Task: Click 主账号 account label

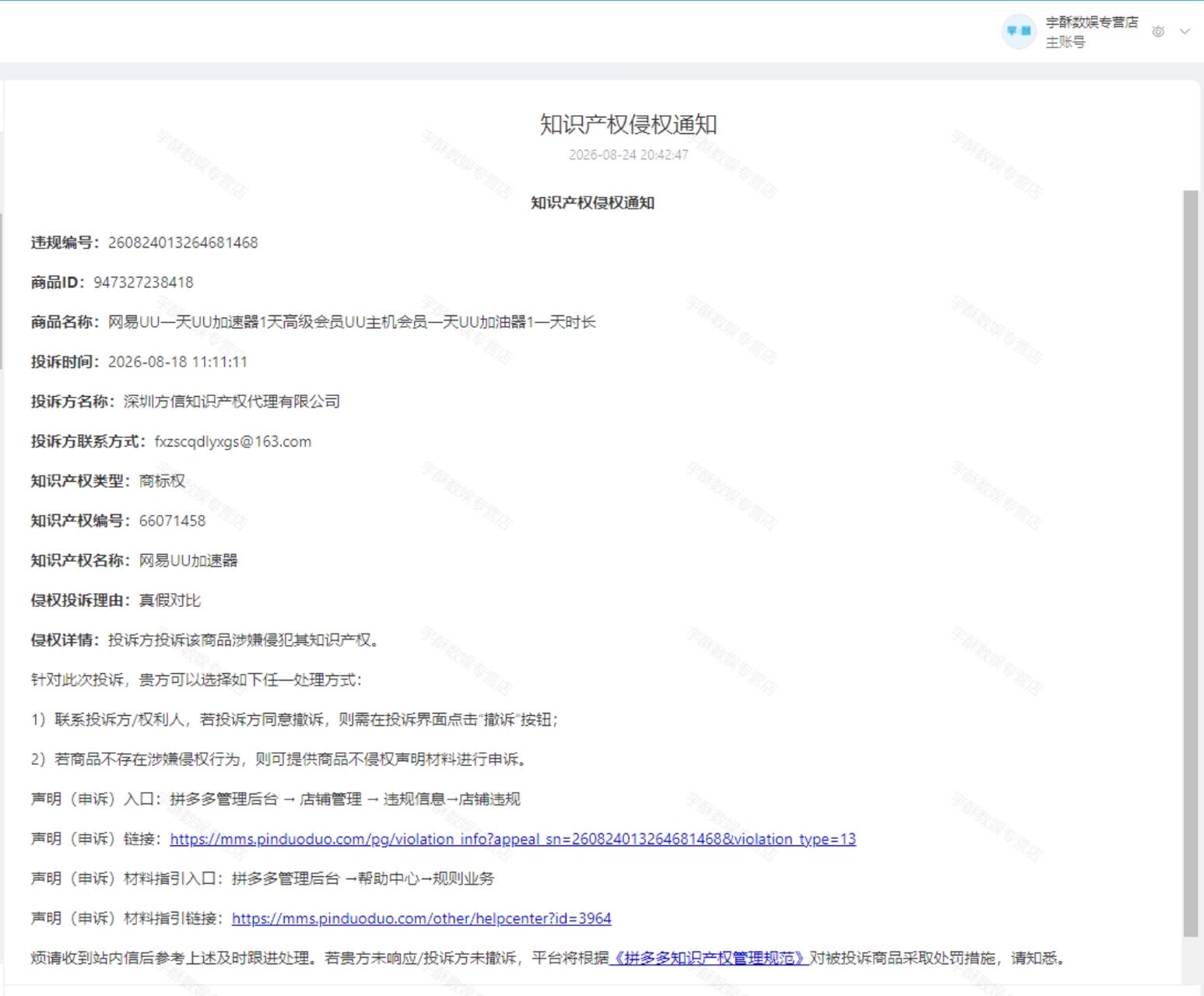Action: tap(1065, 42)
